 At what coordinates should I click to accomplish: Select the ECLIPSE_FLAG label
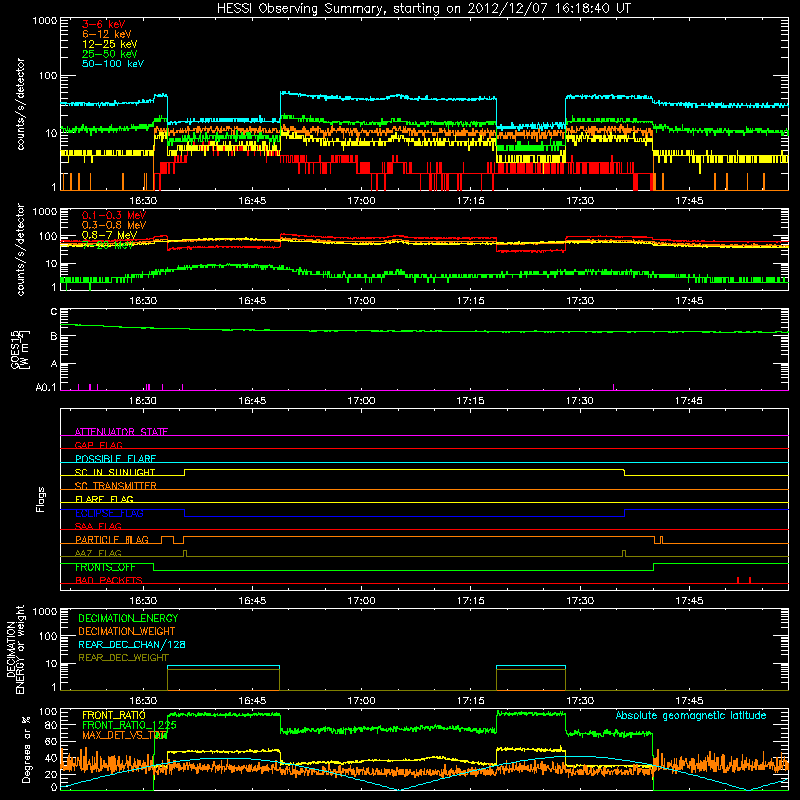click(109, 513)
